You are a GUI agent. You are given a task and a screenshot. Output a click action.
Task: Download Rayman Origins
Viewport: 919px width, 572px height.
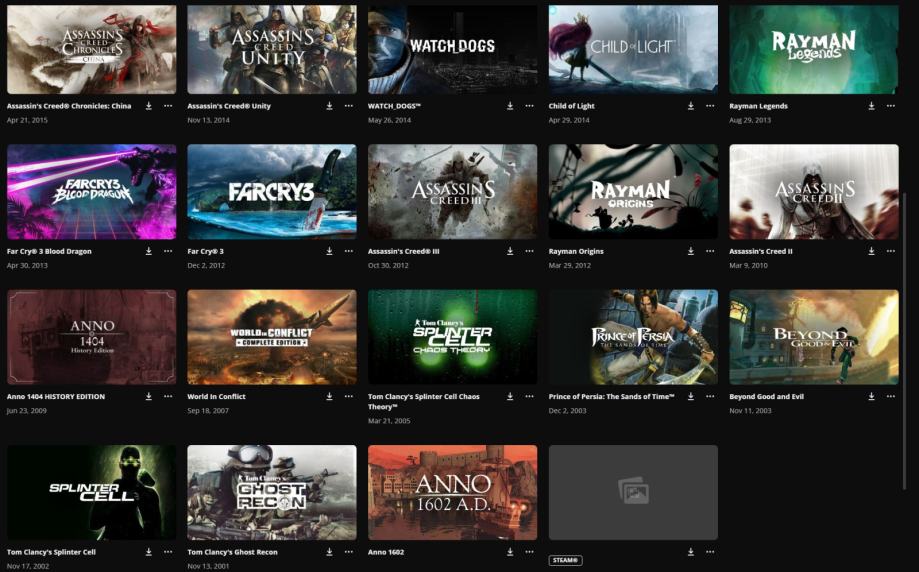click(690, 251)
